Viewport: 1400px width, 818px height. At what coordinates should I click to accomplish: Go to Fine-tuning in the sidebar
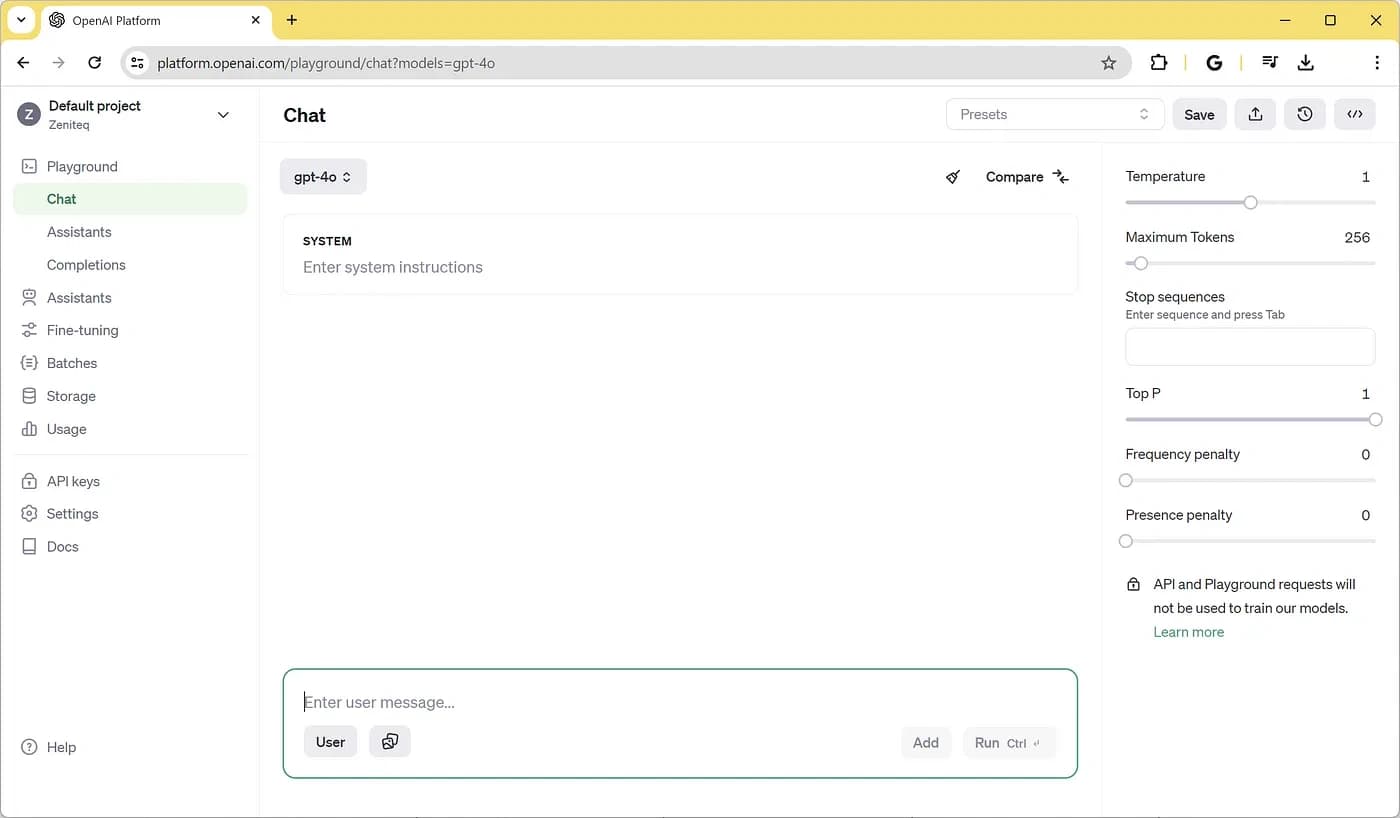pyautogui.click(x=82, y=330)
